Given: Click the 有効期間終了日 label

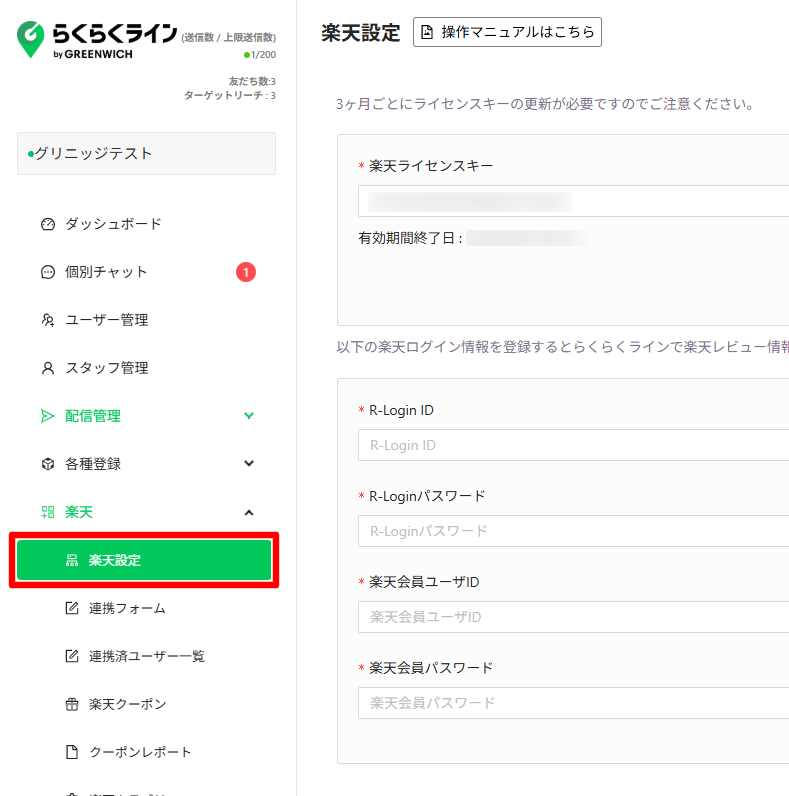Looking at the screenshot, I should tap(410, 238).
